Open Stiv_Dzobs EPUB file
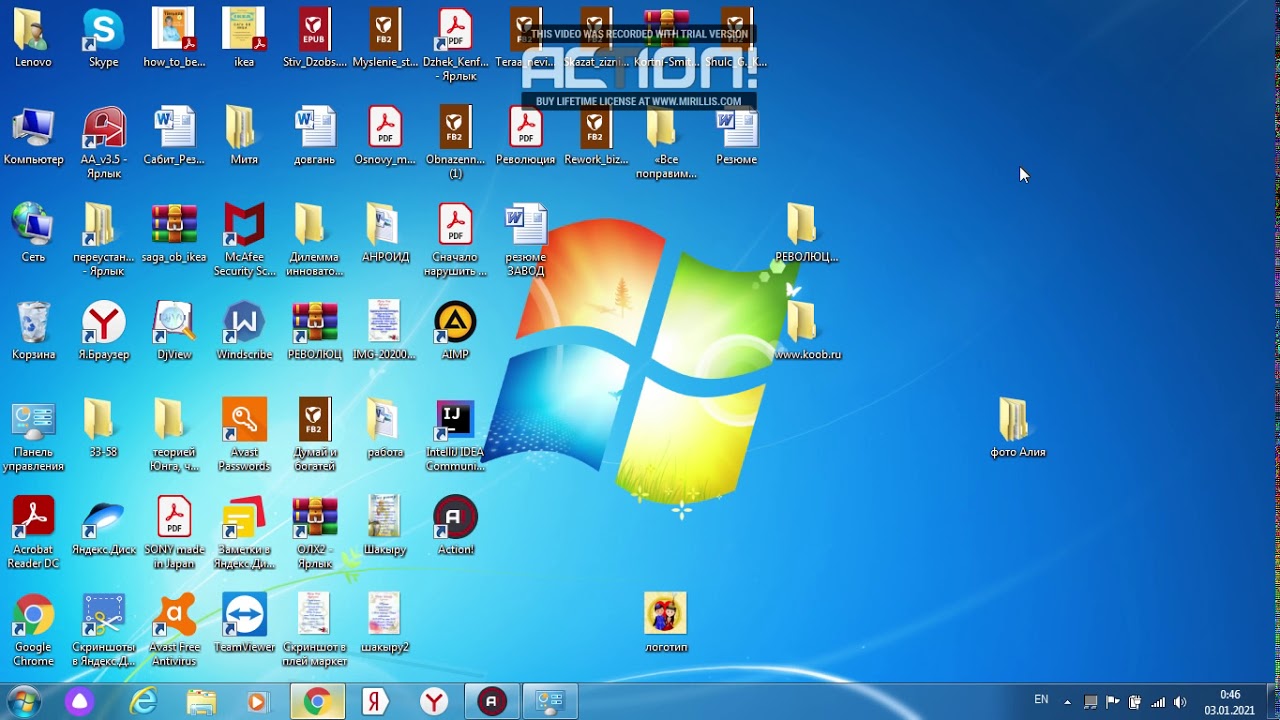 tap(314, 37)
